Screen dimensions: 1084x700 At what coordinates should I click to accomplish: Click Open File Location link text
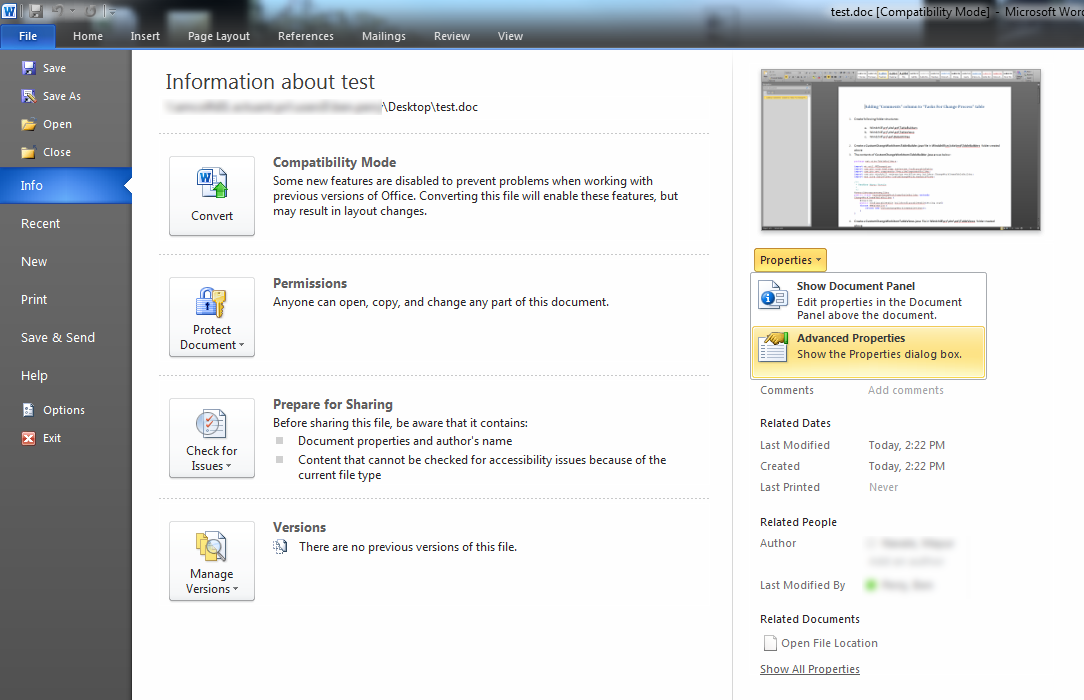pos(830,643)
